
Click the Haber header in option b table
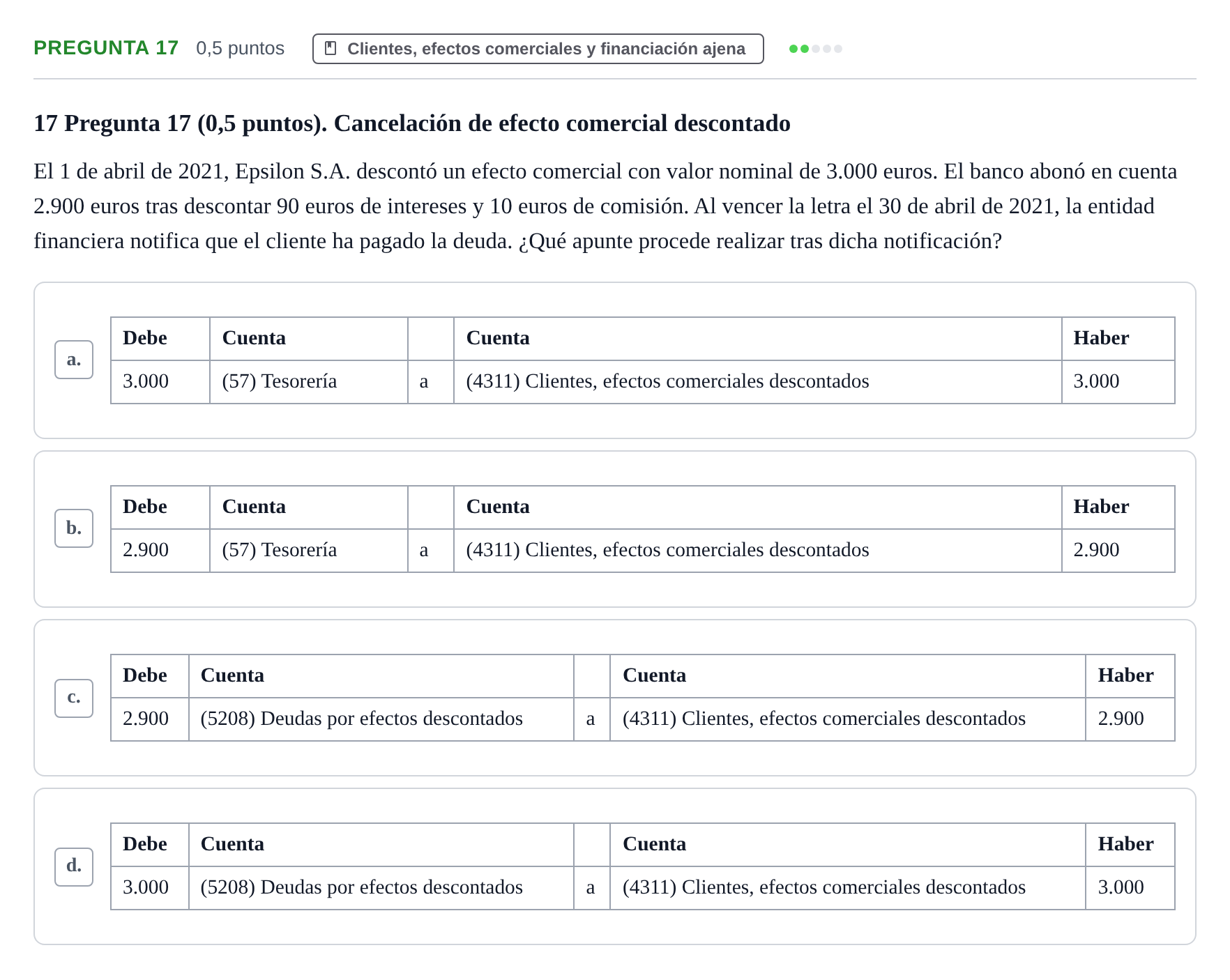[1118, 507]
